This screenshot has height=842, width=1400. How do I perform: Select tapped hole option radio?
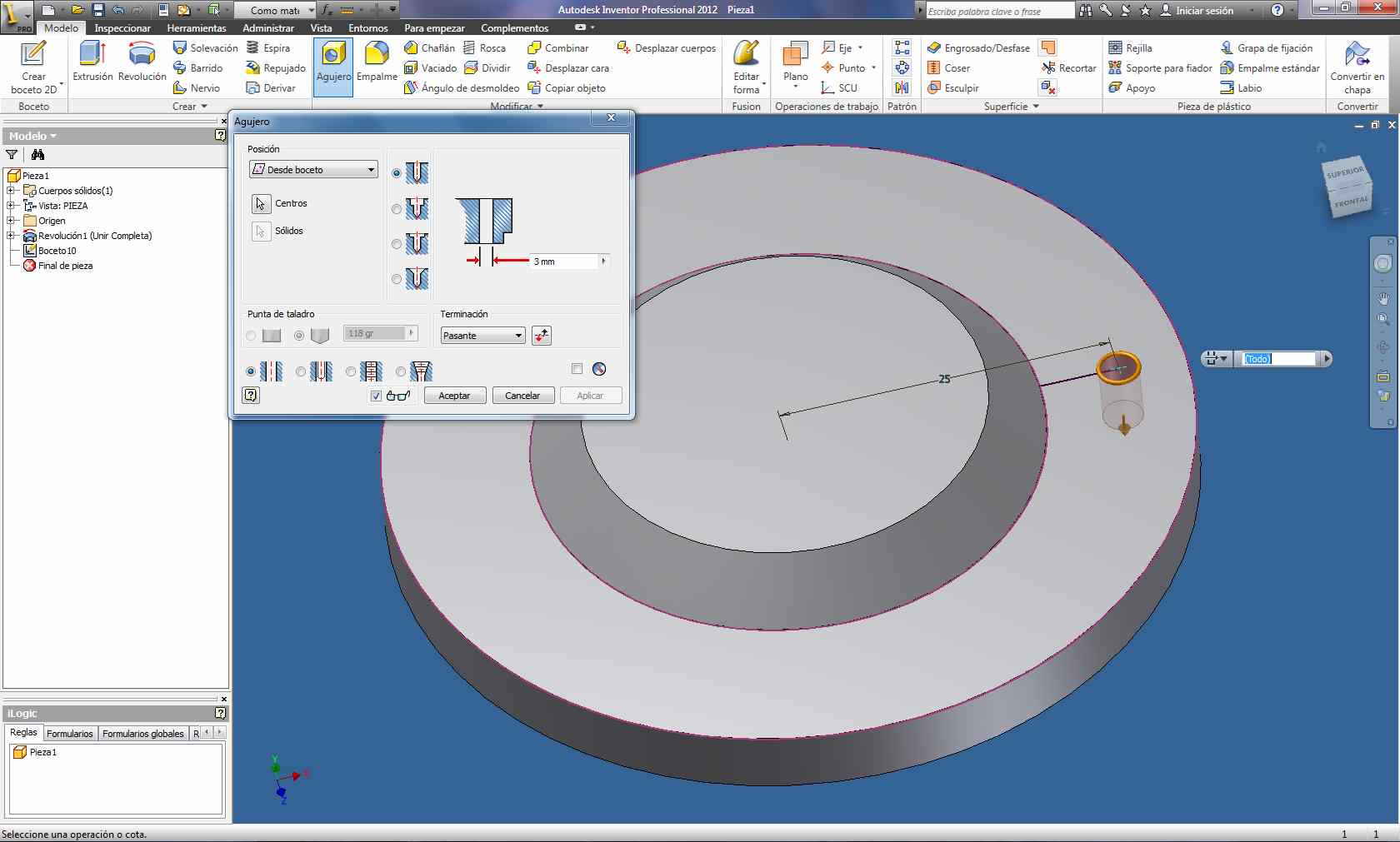click(x=351, y=371)
